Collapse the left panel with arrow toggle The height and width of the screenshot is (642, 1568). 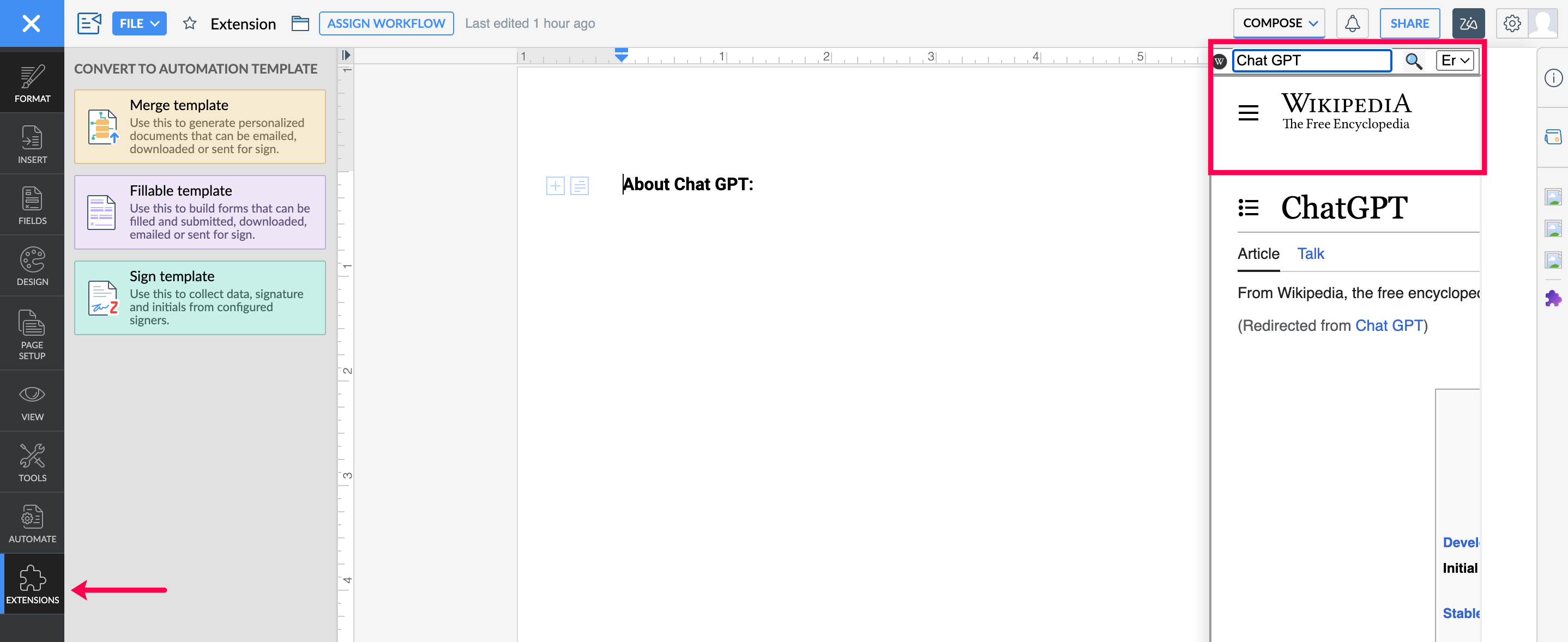(346, 54)
